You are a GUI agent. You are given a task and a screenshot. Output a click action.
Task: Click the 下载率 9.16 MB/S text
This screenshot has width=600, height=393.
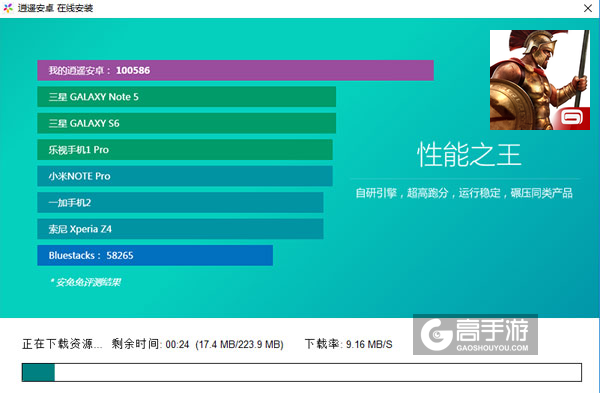[x=348, y=344]
